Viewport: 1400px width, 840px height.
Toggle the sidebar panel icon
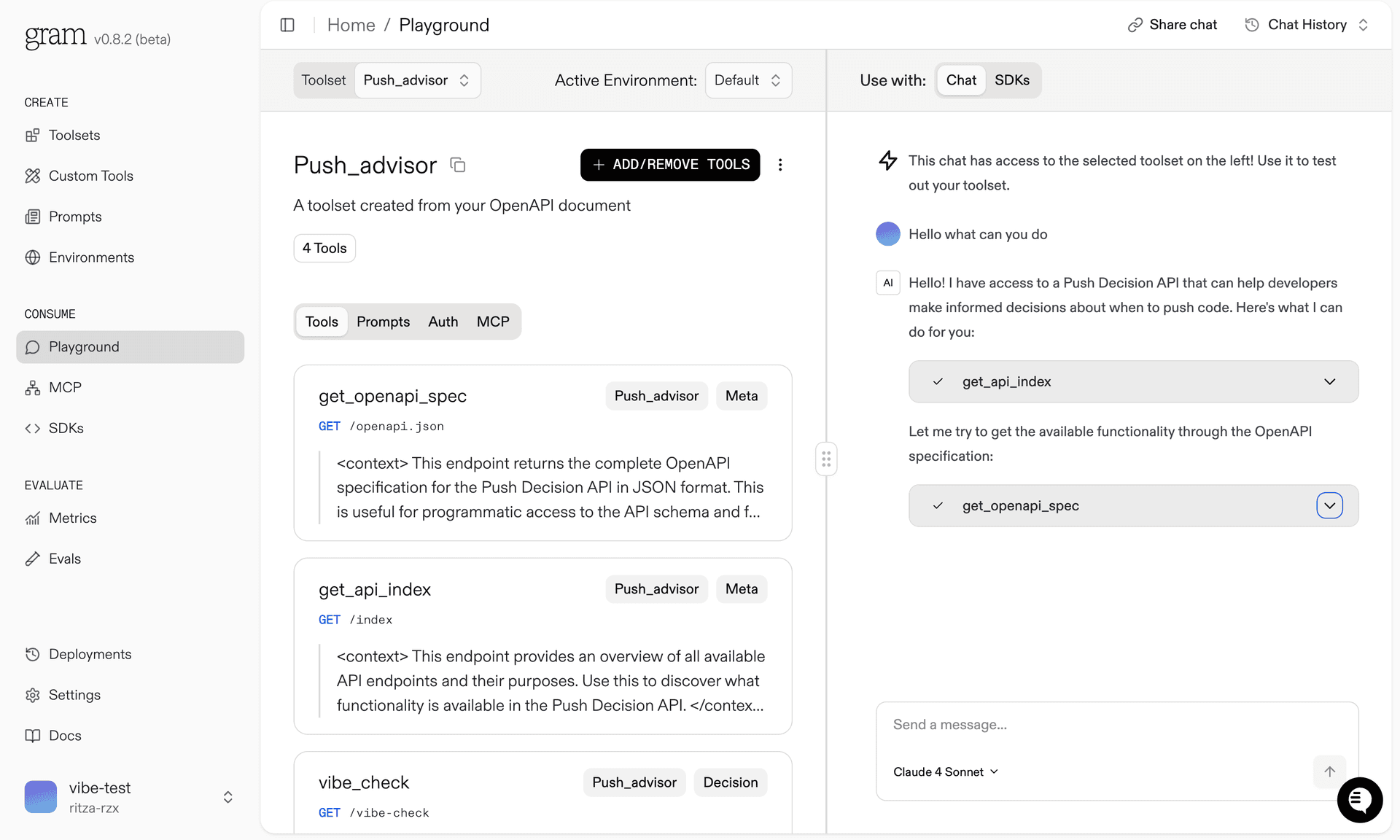pos(287,25)
